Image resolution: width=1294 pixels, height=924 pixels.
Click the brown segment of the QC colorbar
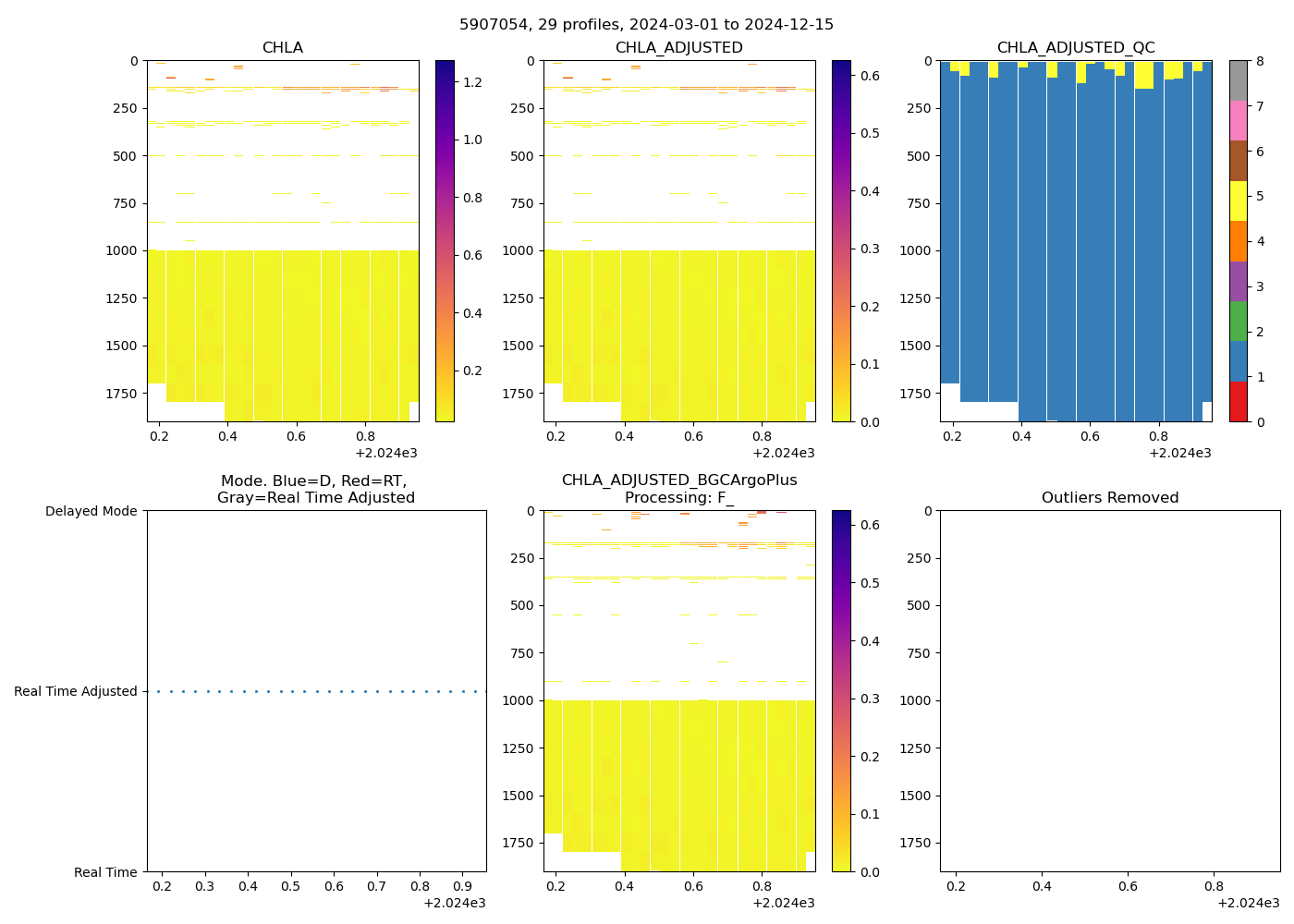1239,161
